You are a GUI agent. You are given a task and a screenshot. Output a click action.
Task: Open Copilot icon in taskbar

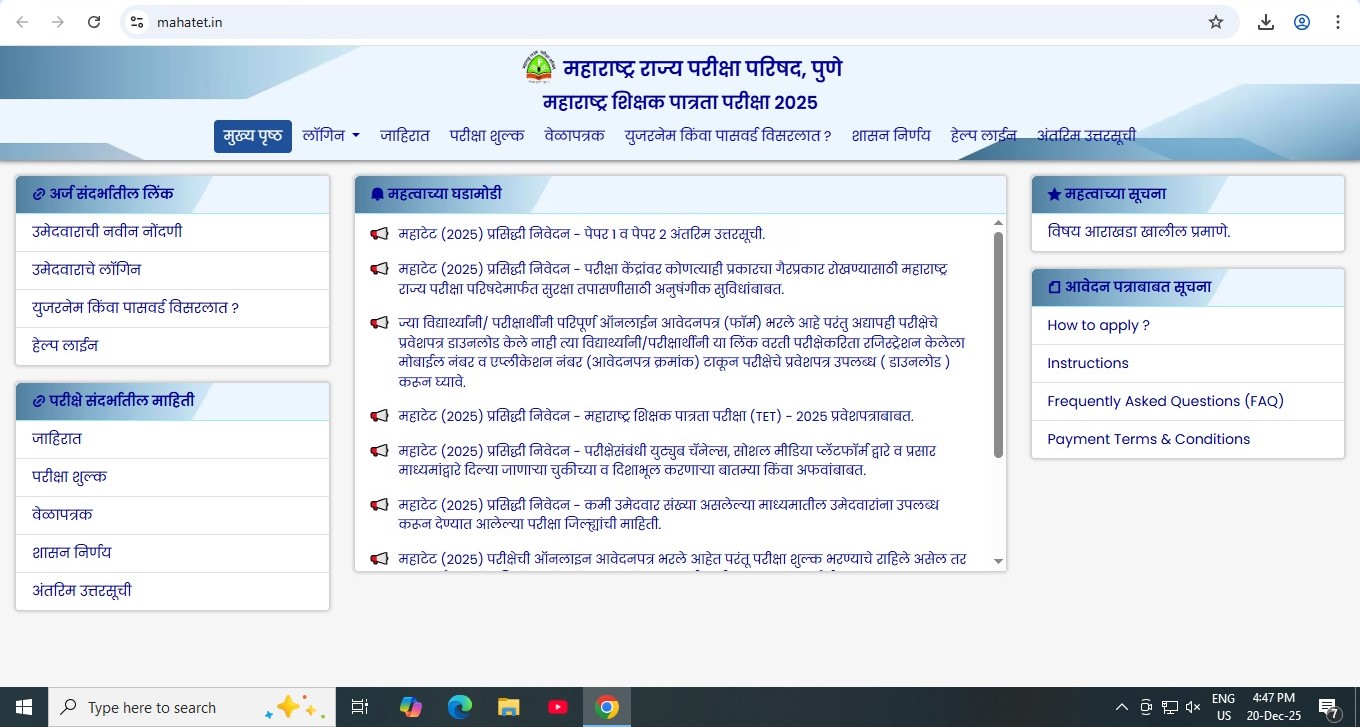click(410, 707)
